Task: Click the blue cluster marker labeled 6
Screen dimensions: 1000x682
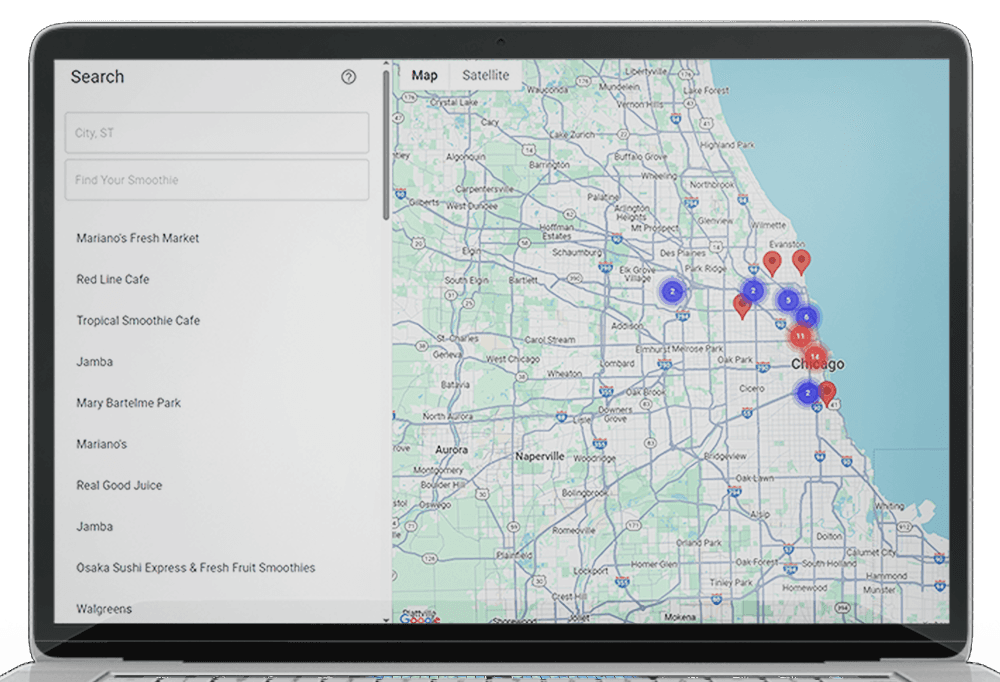Action: click(x=806, y=317)
